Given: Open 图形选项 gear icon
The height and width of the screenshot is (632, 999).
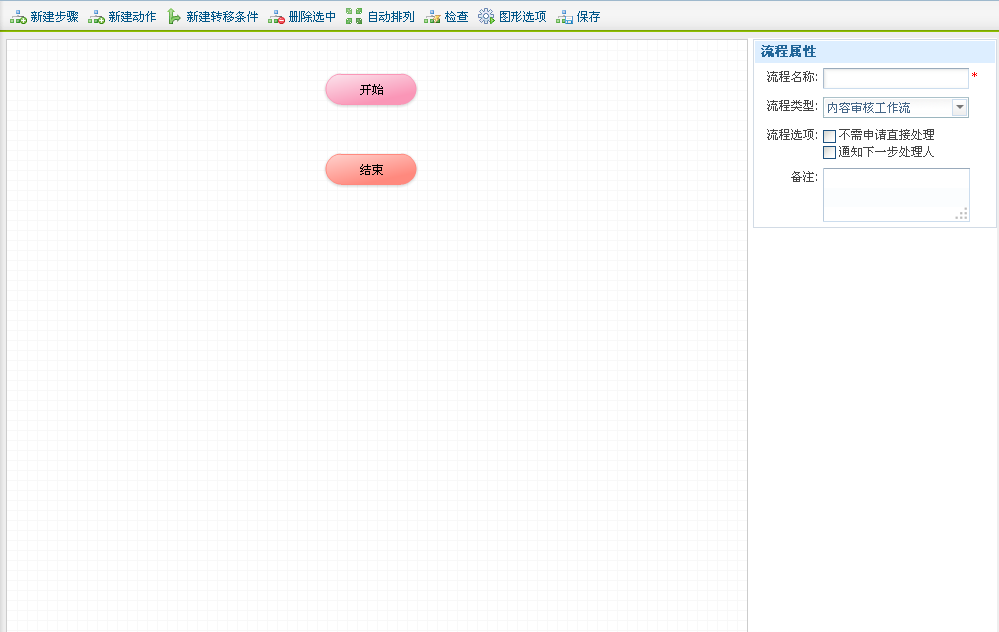Looking at the screenshot, I should [x=486, y=17].
